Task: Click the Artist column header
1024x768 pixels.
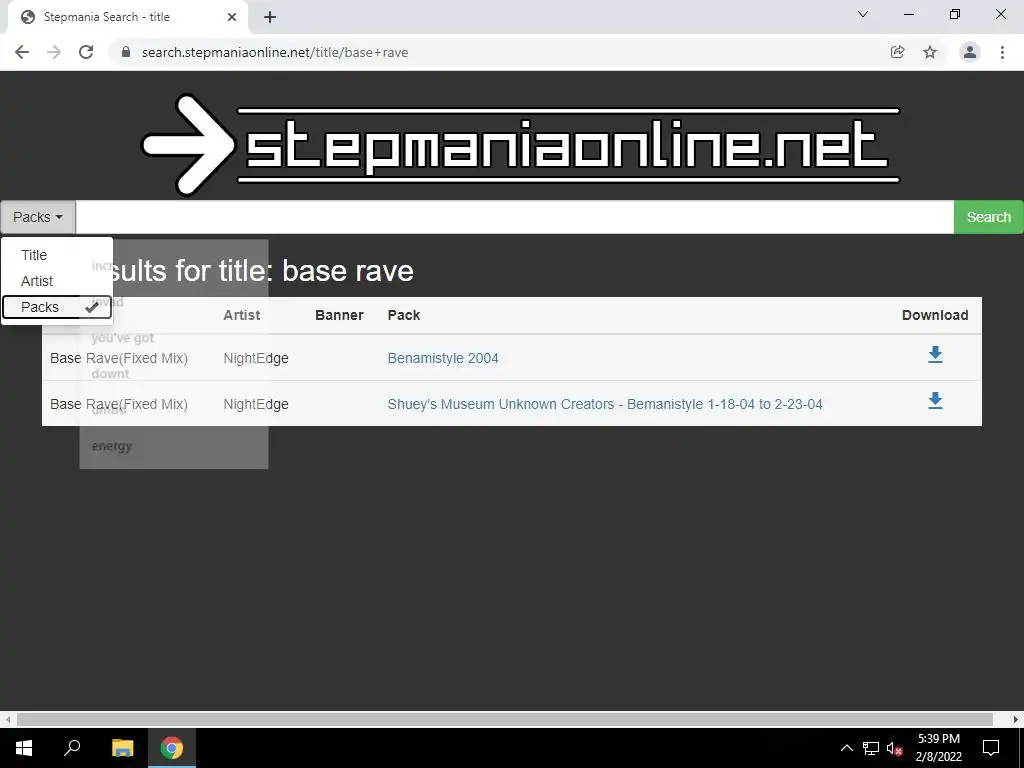Action: (242, 315)
